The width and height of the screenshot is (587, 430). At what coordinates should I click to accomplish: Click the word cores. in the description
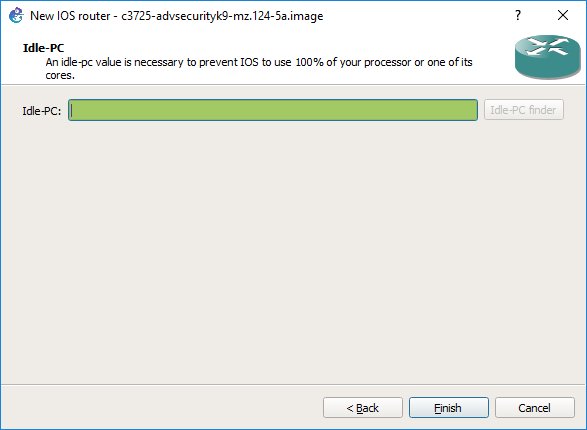pyautogui.click(x=60, y=76)
